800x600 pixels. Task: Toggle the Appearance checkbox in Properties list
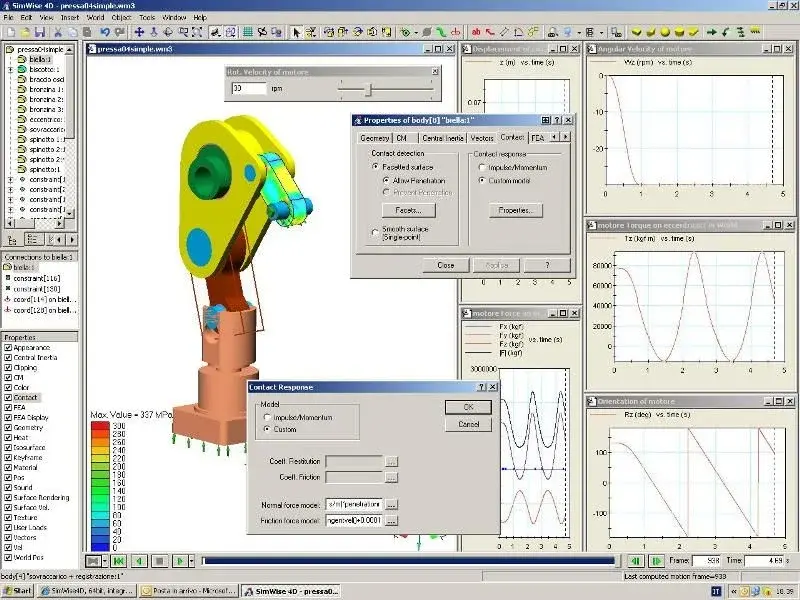(8, 348)
